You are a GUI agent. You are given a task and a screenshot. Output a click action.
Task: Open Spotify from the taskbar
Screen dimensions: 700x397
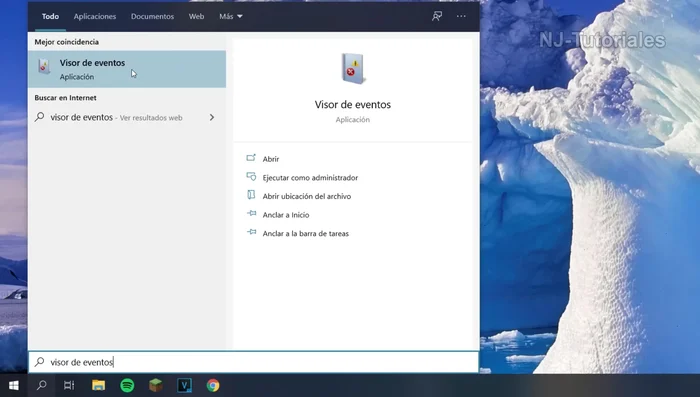127,385
